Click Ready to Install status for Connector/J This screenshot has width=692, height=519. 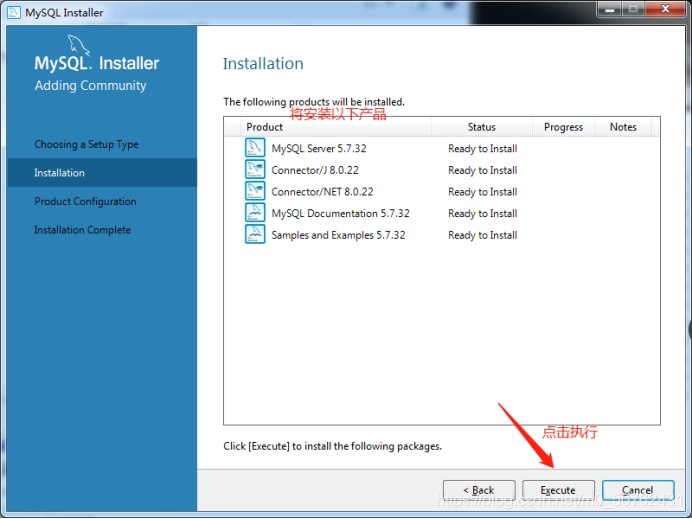(x=483, y=170)
